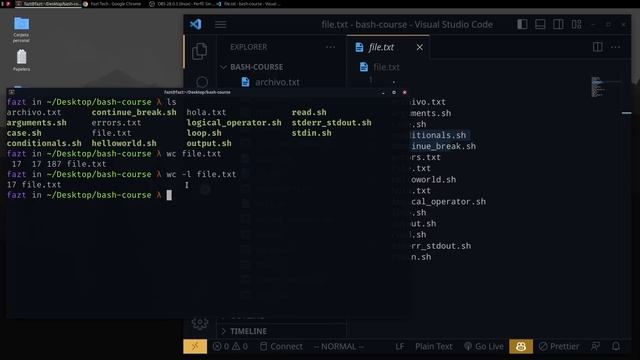Click helloworld.sh in the terminal listing
This screenshot has height=360, width=640.
pos(124,143)
